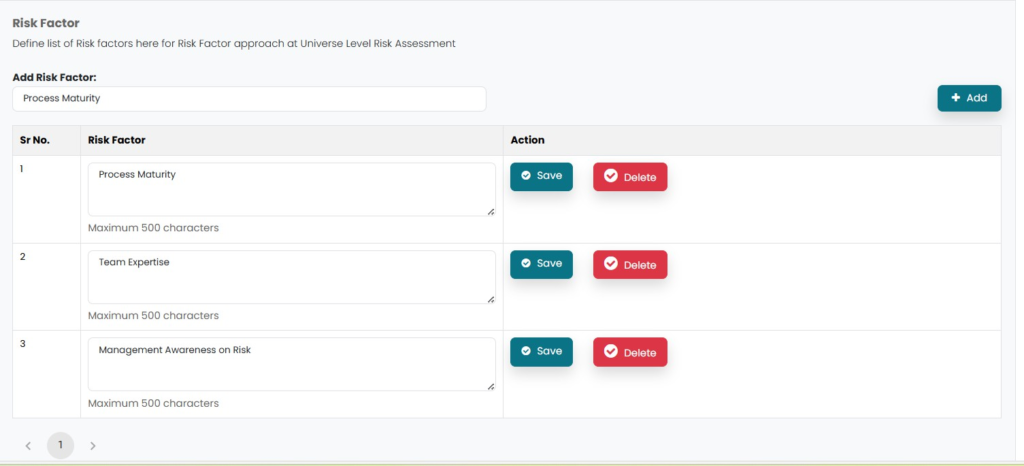Screen dimensions: 1024x466
Task: Click the Sr No. column header
Action: (x=35, y=140)
